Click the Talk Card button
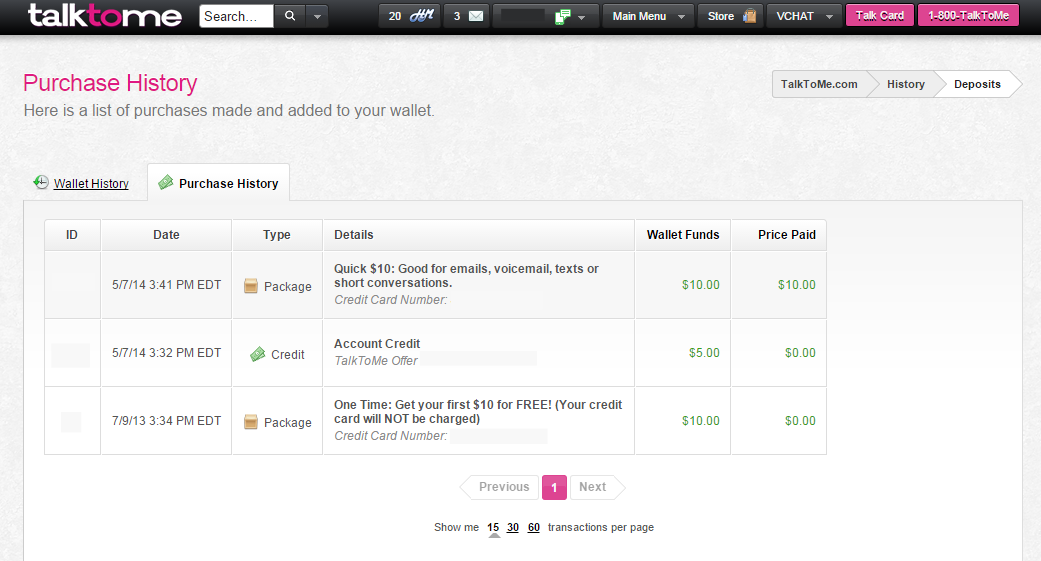 880,15
